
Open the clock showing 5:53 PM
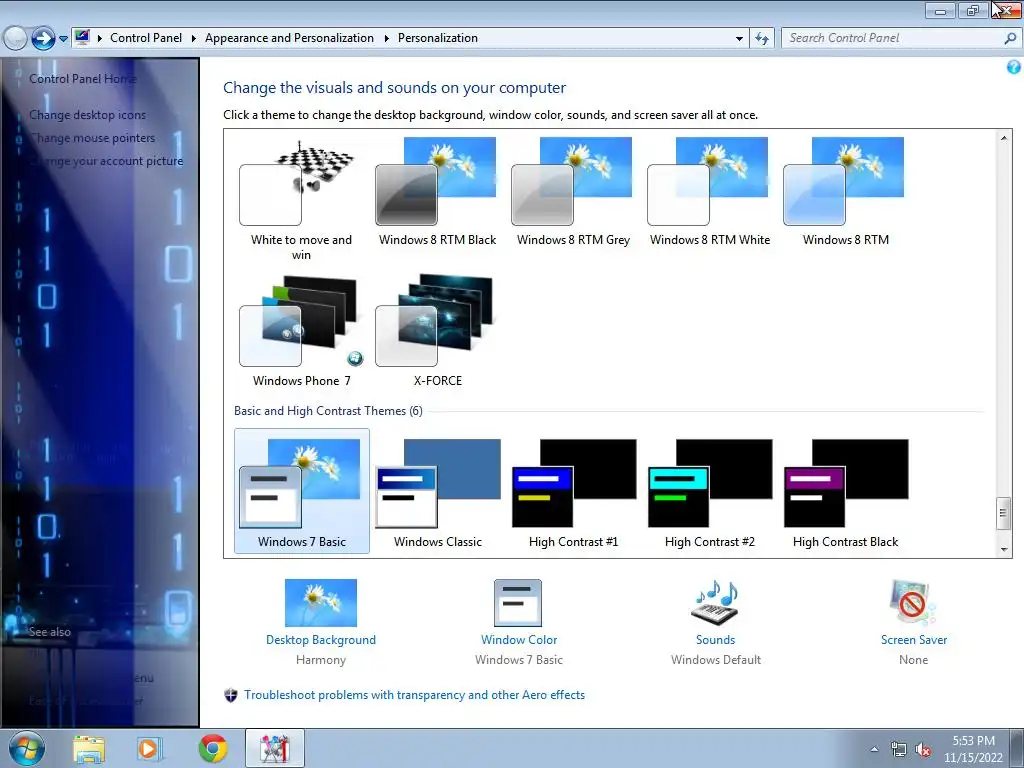tap(973, 748)
